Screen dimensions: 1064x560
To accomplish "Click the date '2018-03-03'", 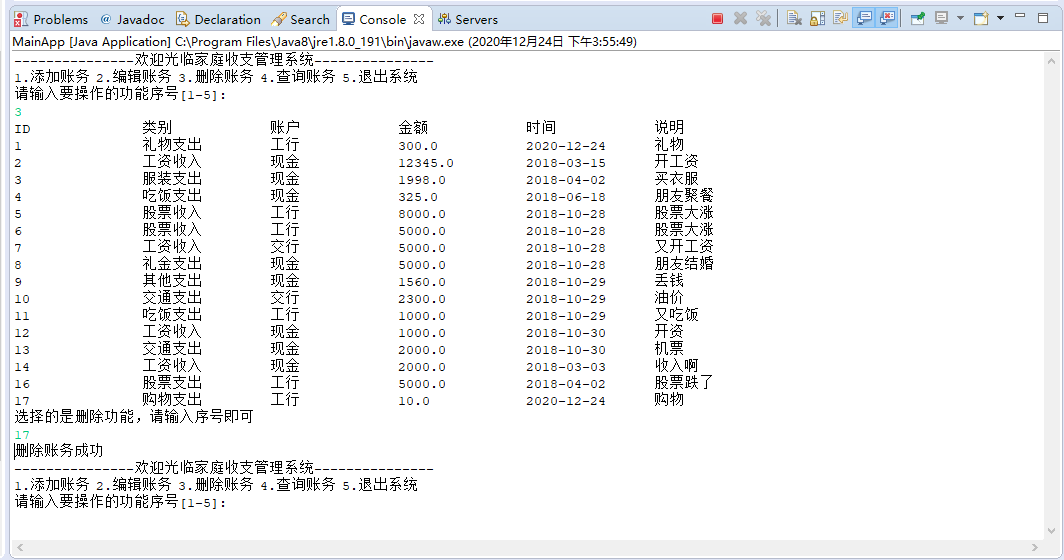I will [565, 367].
